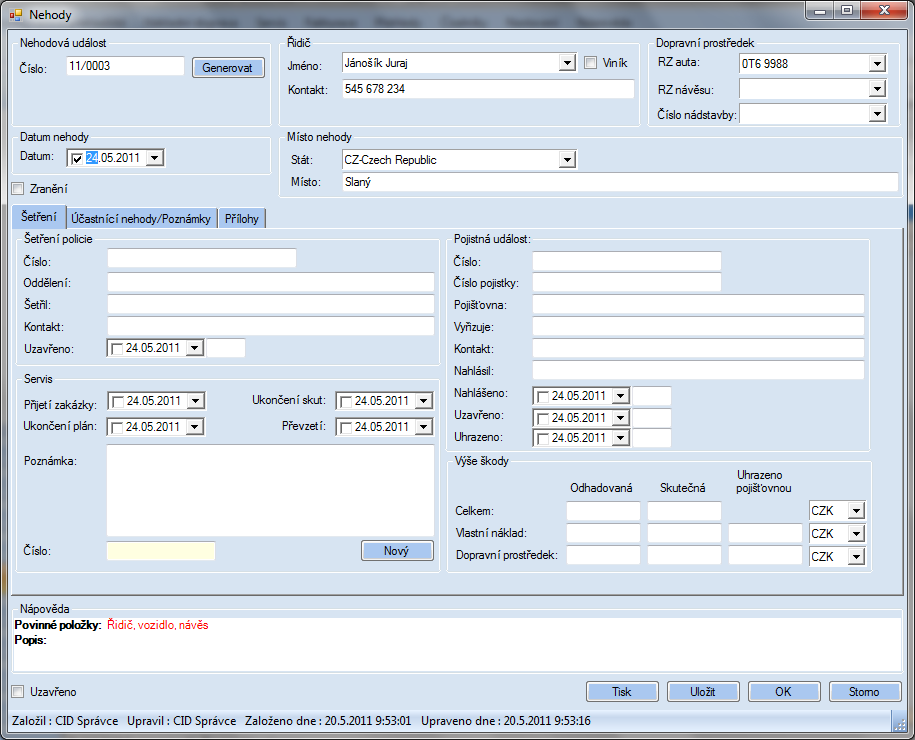Focus the Vyřizuje input field

coord(698,327)
